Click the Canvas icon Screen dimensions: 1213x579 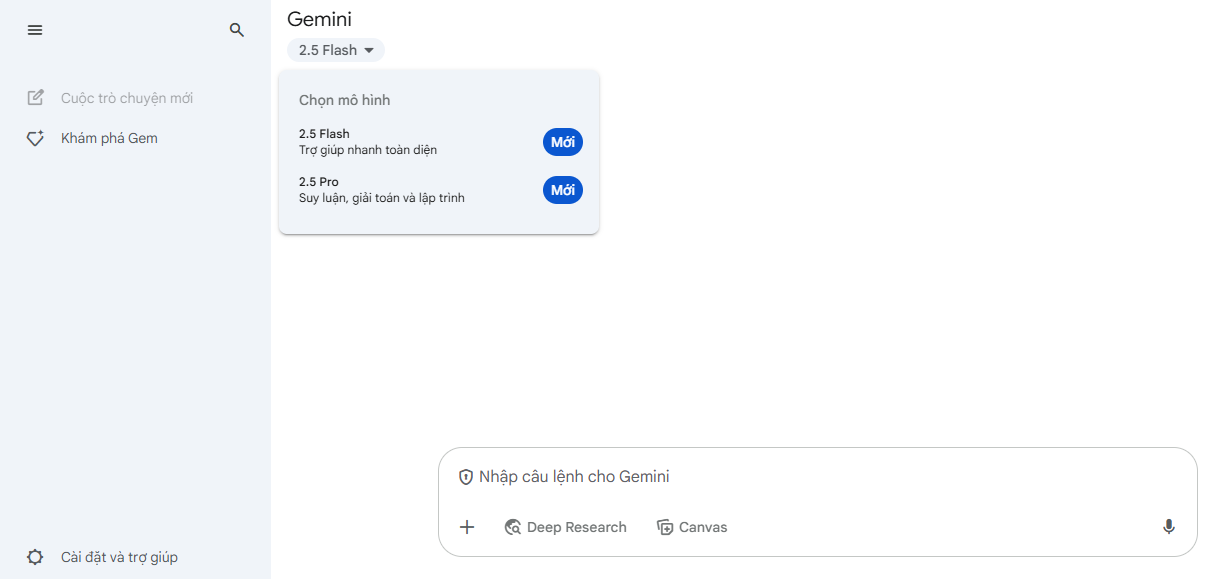click(665, 527)
